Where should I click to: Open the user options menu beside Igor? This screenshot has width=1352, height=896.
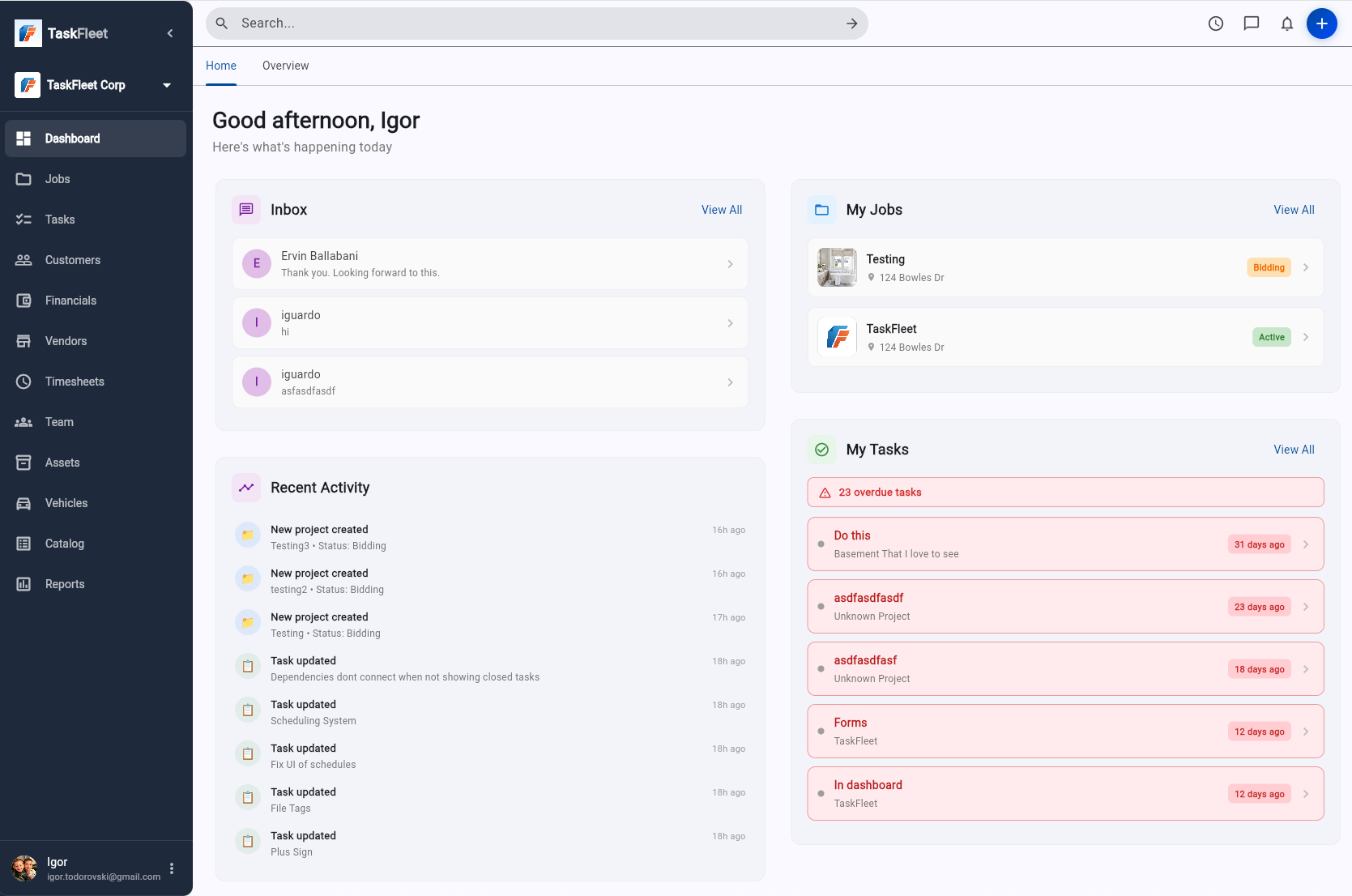click(x=172, y=868)
